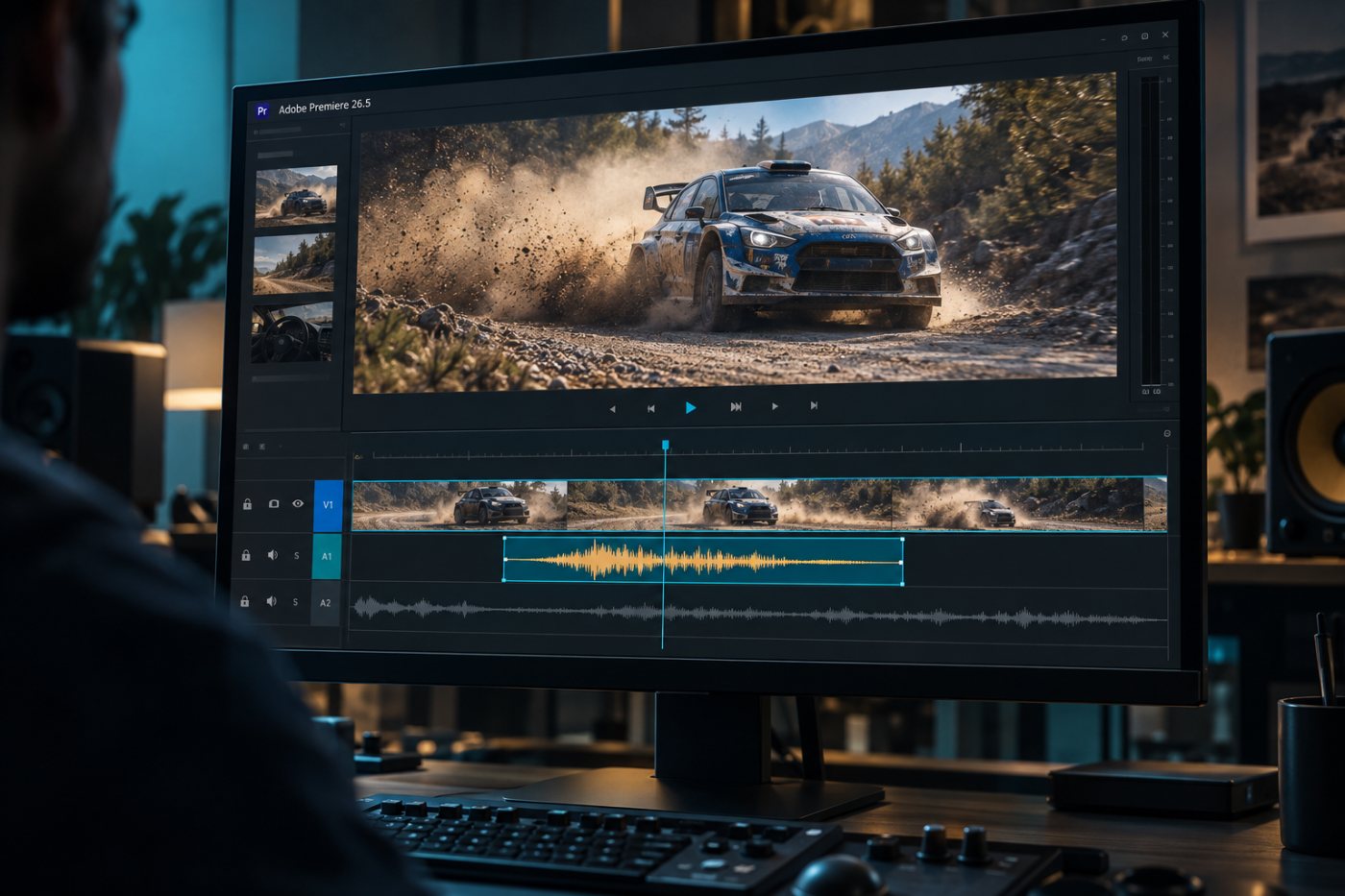This screenshot has height=896, width=1345.
Task: Select the forest road clip thumbnail
Action: tap(294, 263)
